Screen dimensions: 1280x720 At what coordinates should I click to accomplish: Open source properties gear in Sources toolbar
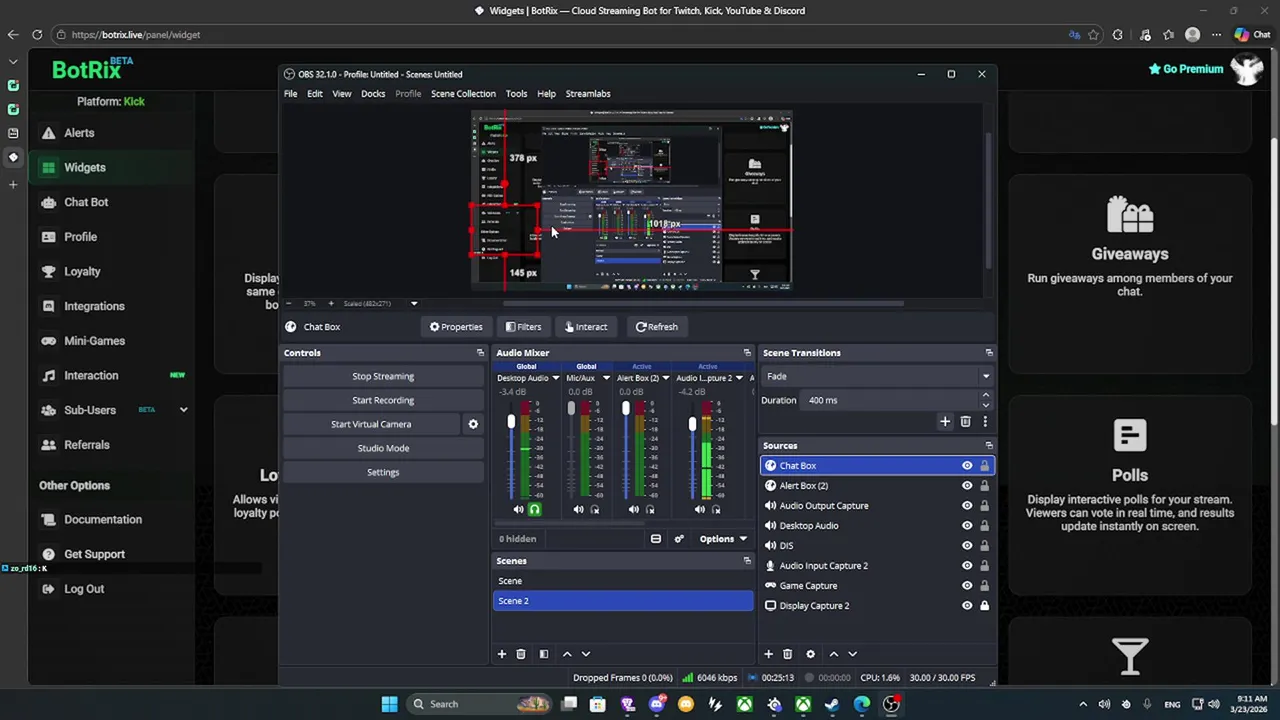pos(810,654)
